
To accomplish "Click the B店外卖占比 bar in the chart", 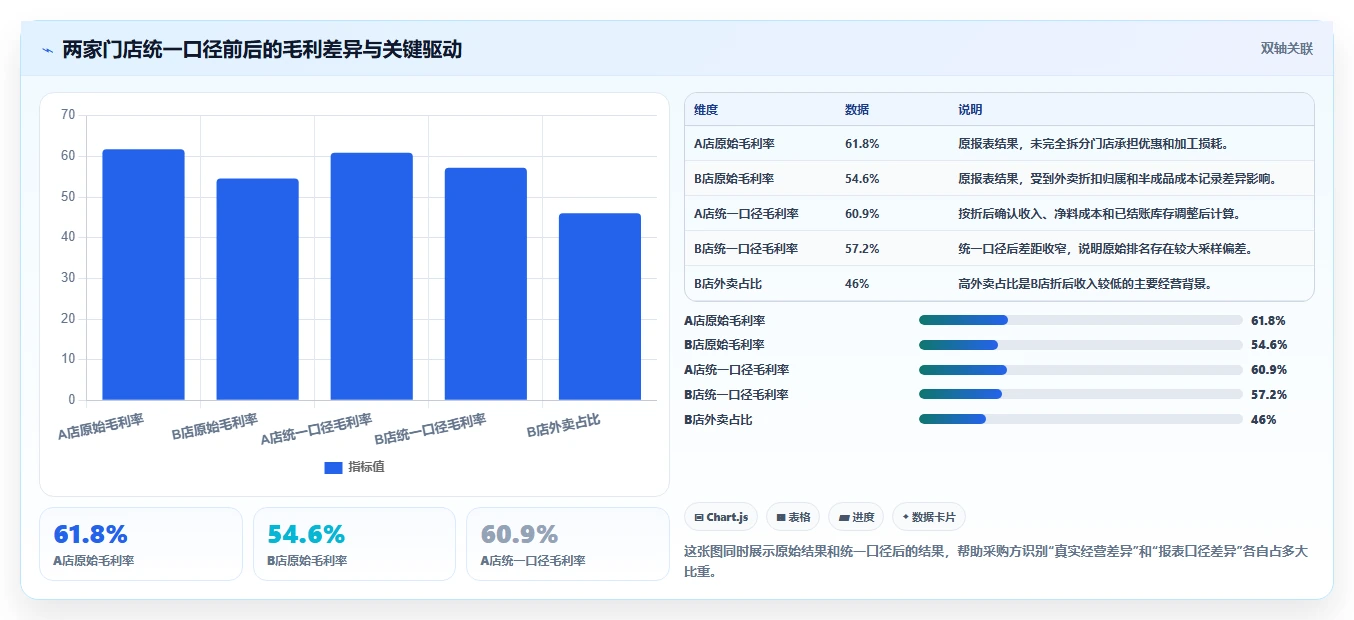I will click(x=599, y=307).
